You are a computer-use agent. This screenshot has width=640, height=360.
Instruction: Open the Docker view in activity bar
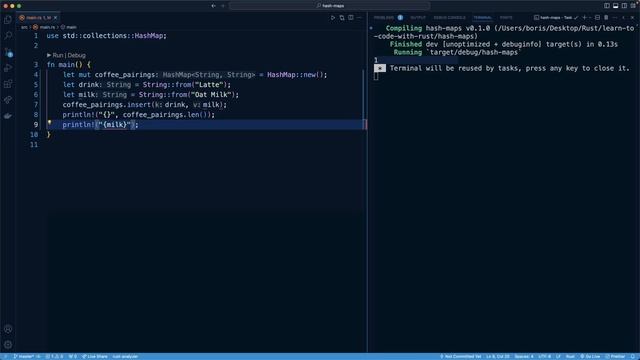[x=8, y=116]
